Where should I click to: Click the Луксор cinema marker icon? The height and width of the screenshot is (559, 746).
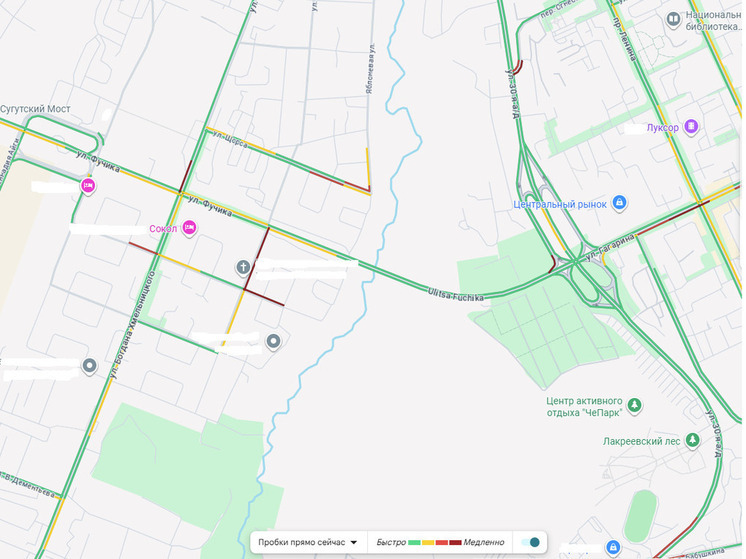coord(691,127)
